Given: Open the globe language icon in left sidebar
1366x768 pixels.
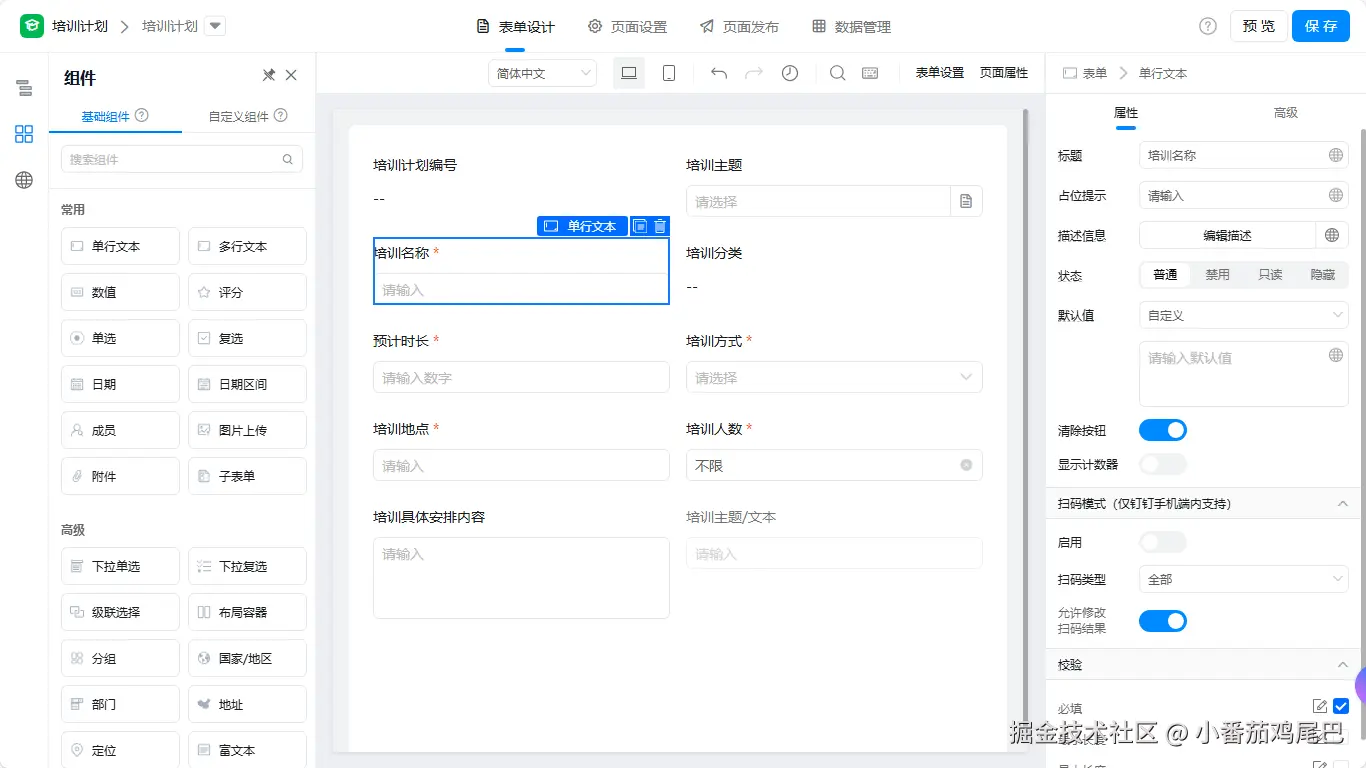Looking at the screenshot, I should pos(24,180).
